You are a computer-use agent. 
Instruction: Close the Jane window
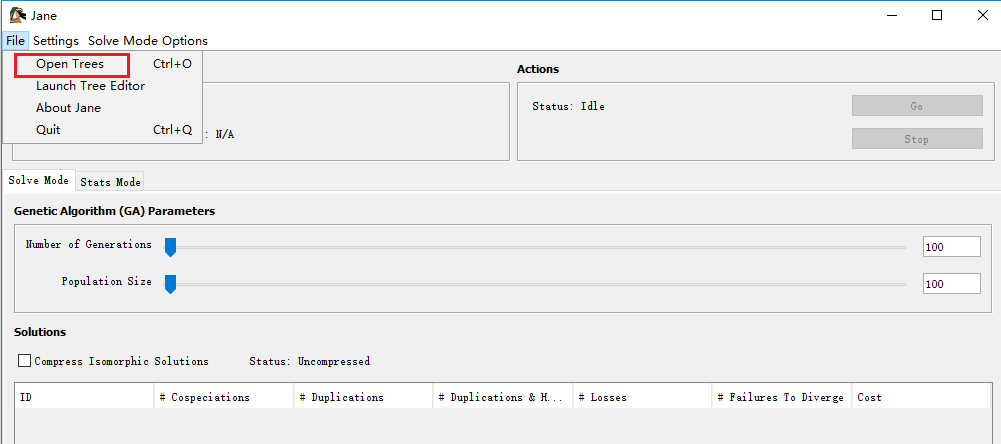click(982, 15)
